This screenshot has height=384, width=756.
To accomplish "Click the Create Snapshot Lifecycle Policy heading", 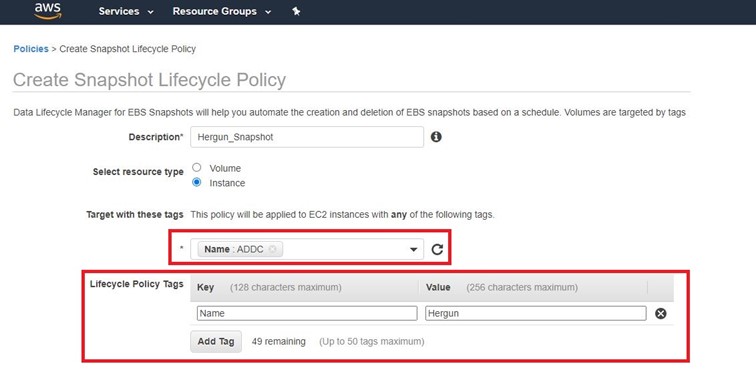I will (x=149, y=80).
